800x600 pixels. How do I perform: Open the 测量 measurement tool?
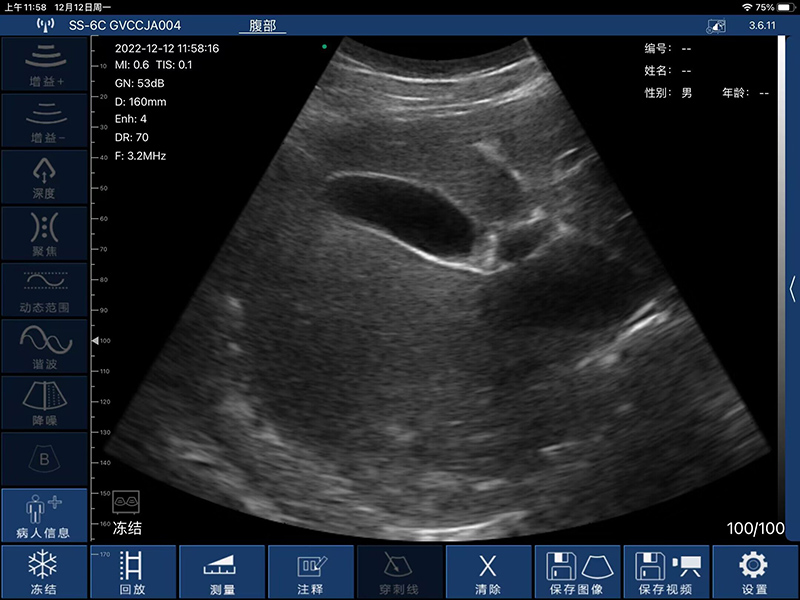click(221, 573)
